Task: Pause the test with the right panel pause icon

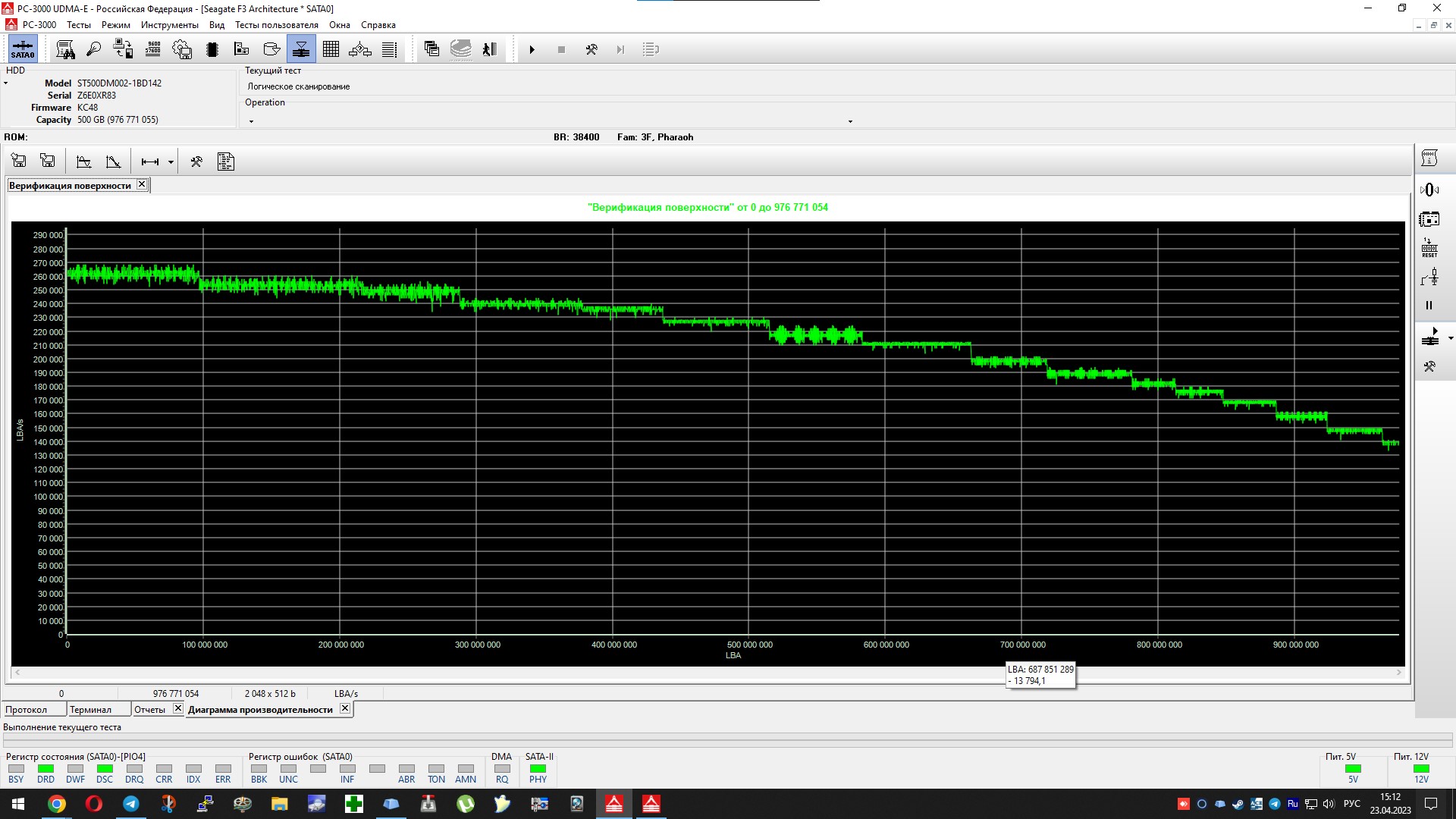Action: pos(1429,306)
